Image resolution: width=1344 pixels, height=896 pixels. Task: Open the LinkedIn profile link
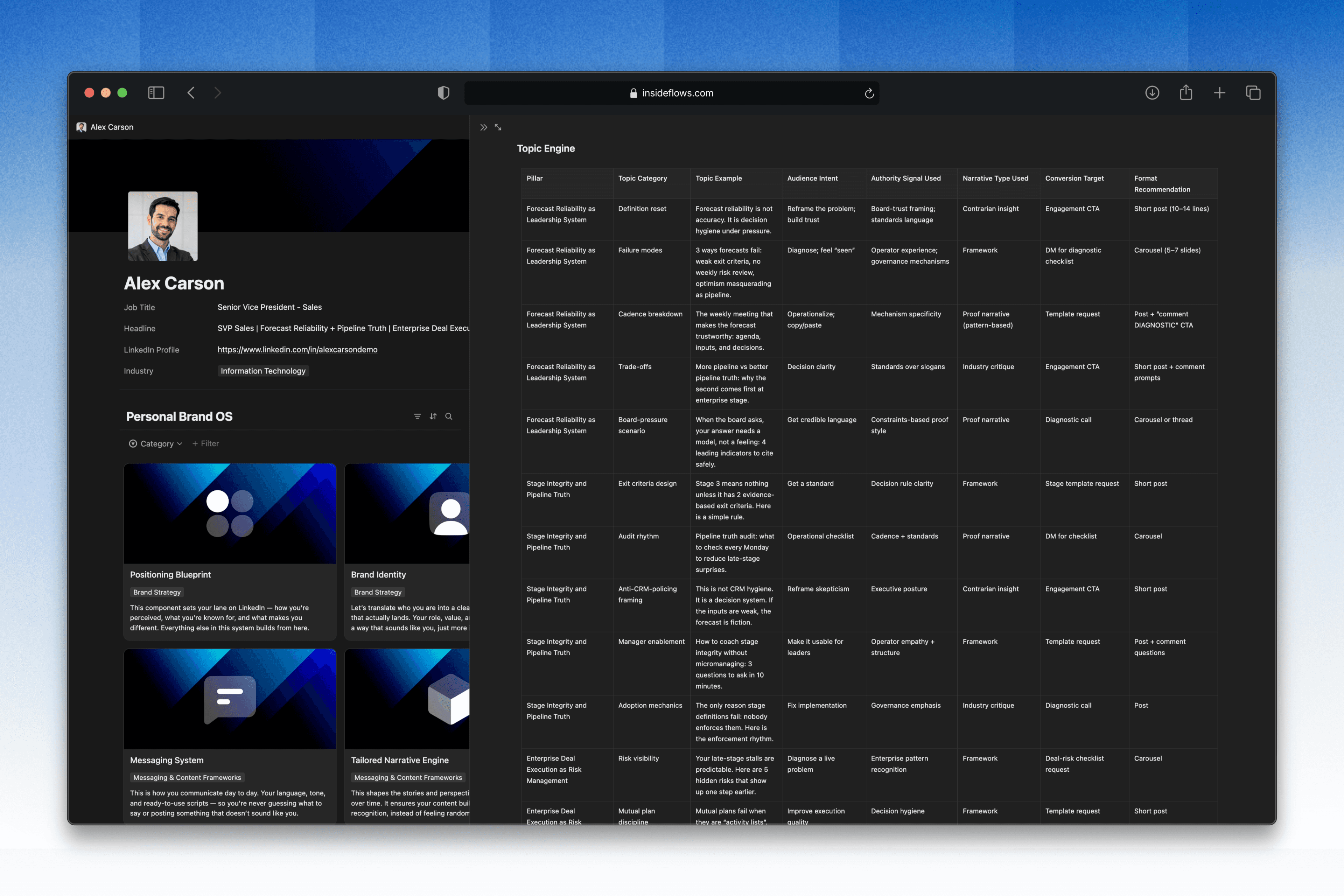pyautogui.click(x=297, y=350)
